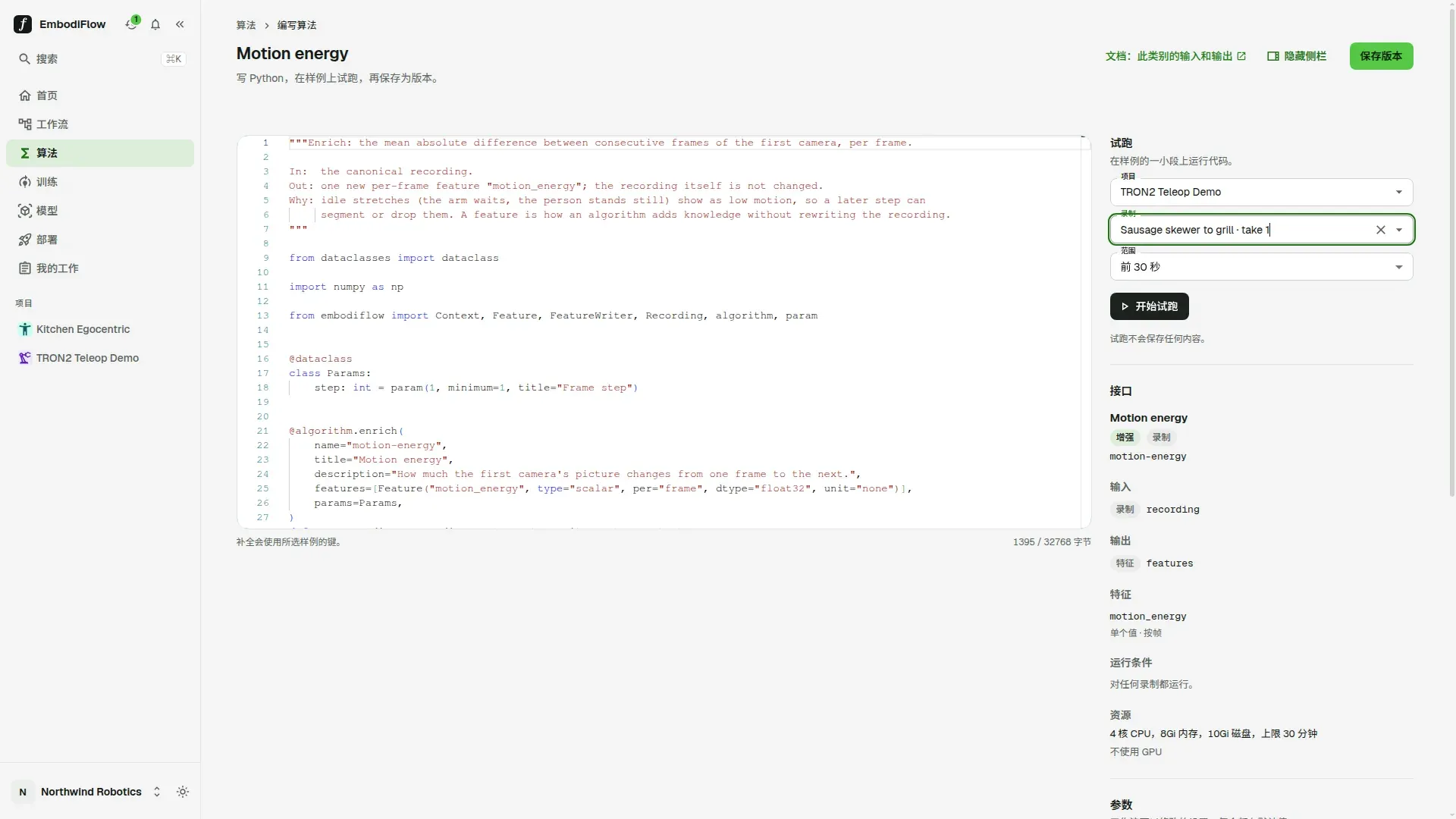Click the 保存版本 button
1456x819 pixels.
(1381, 56)
